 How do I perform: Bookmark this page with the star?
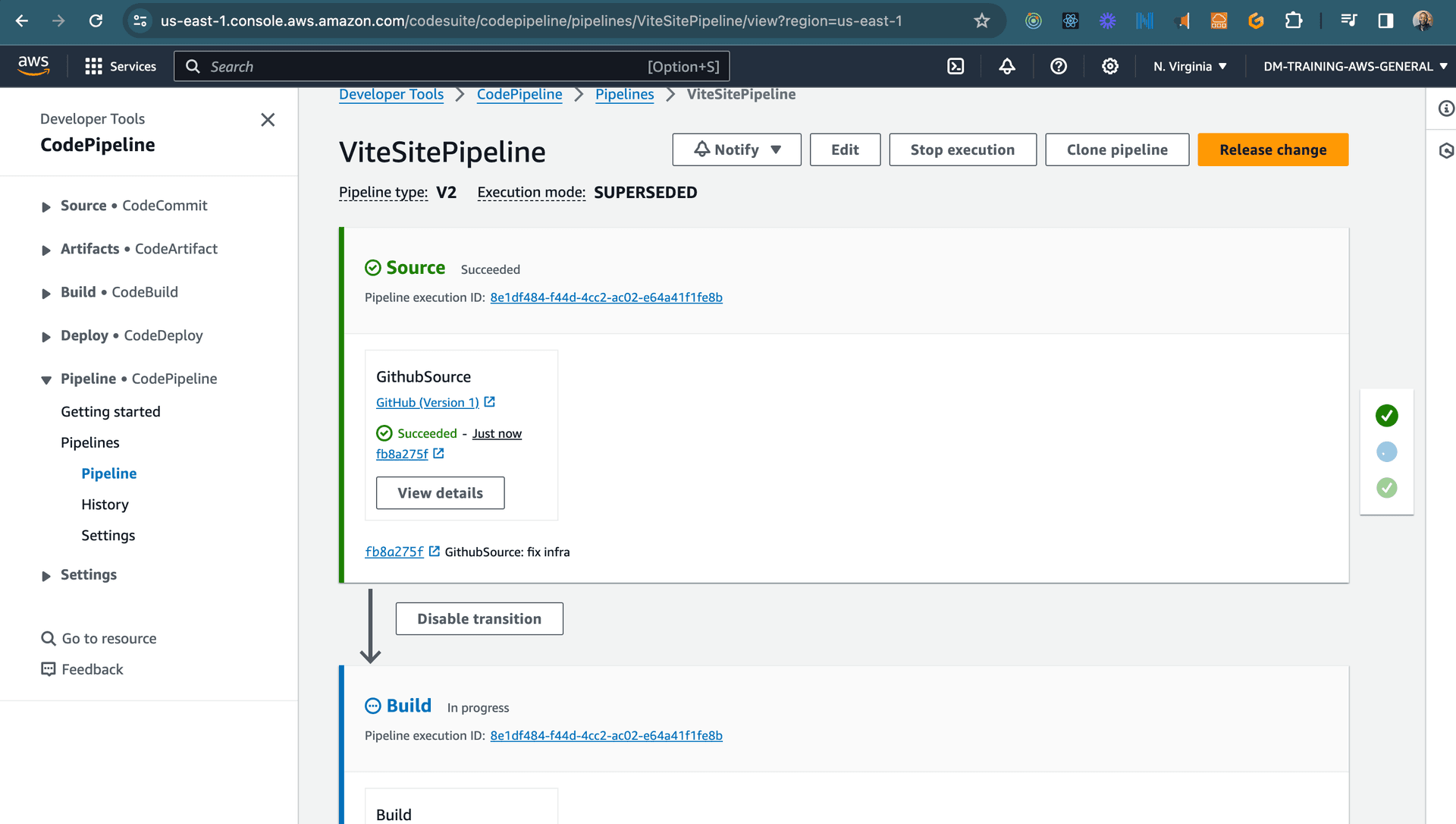click(982, 20)
